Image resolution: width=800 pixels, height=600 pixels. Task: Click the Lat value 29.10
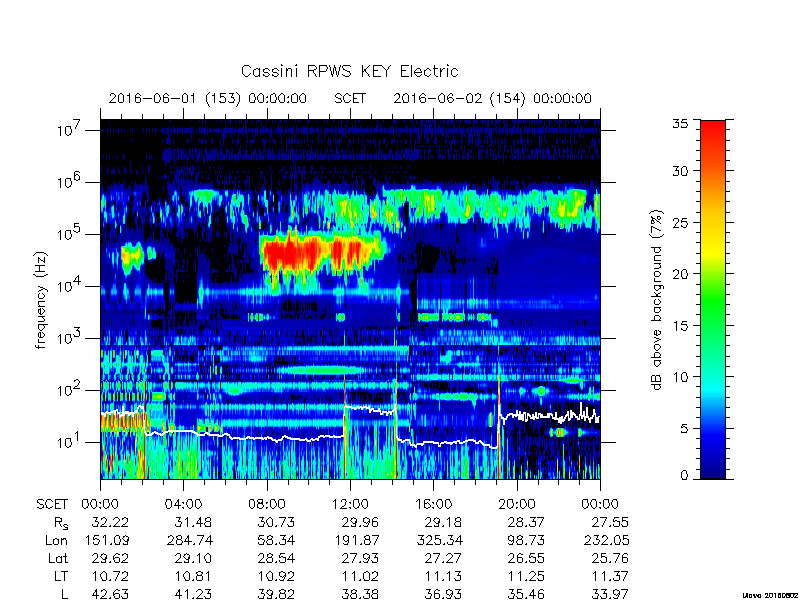(193, 559)
